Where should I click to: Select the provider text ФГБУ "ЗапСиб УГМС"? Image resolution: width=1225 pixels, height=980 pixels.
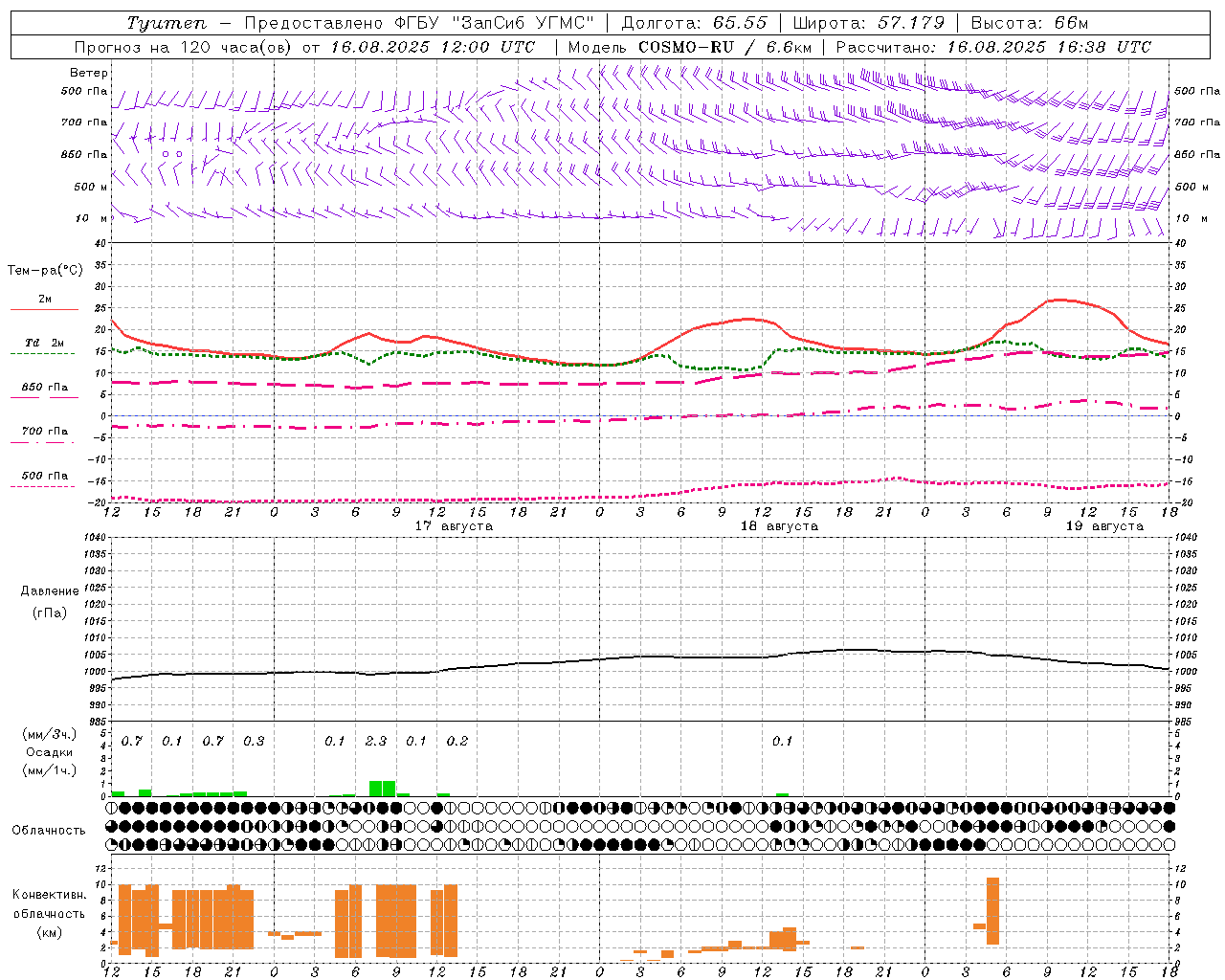[495, 23]
